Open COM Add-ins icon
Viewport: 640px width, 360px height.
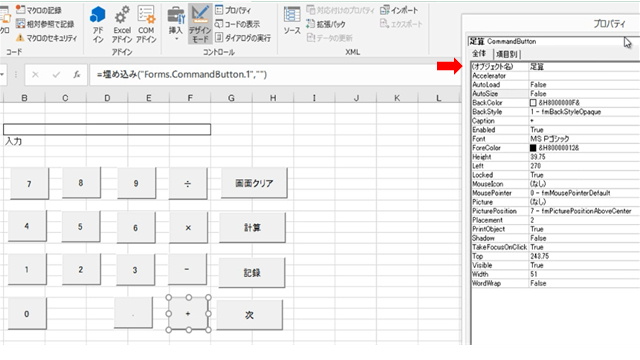[x=146, y=16]
